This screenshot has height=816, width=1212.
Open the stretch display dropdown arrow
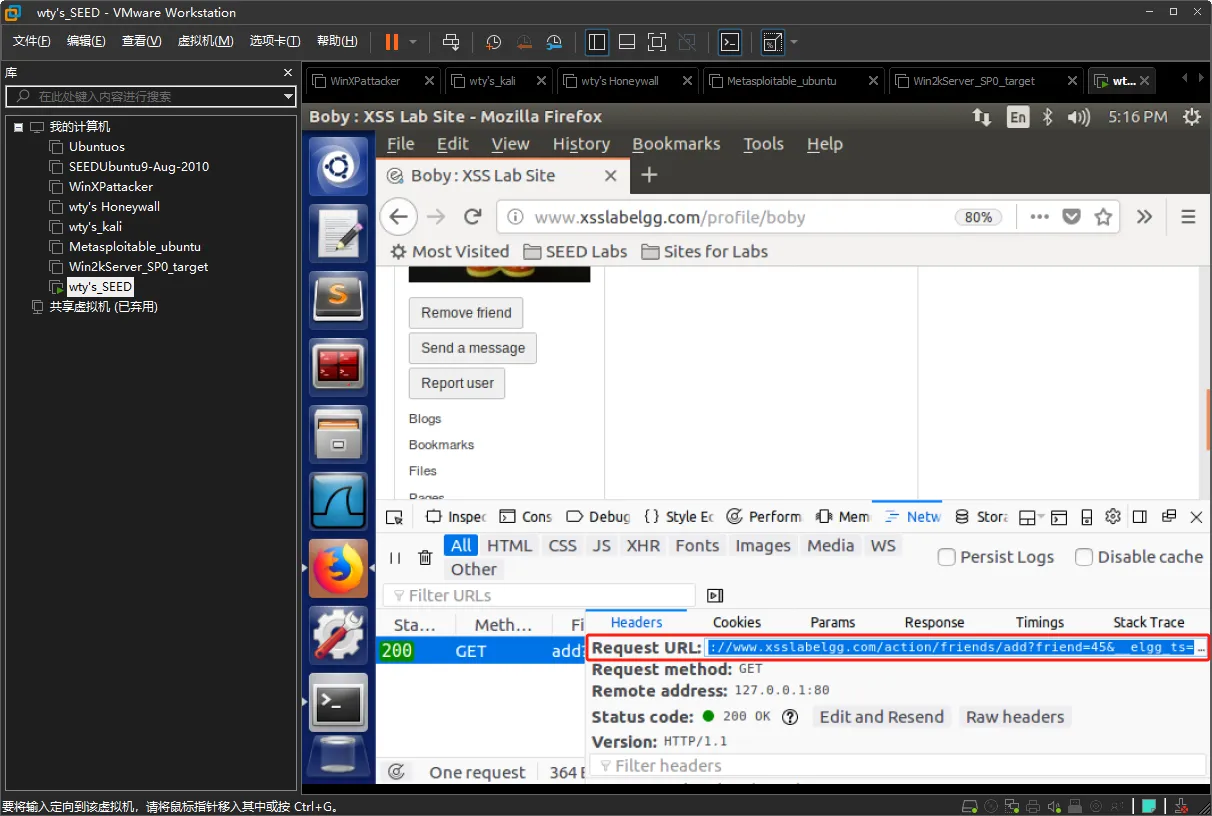(x=794, y=42)
